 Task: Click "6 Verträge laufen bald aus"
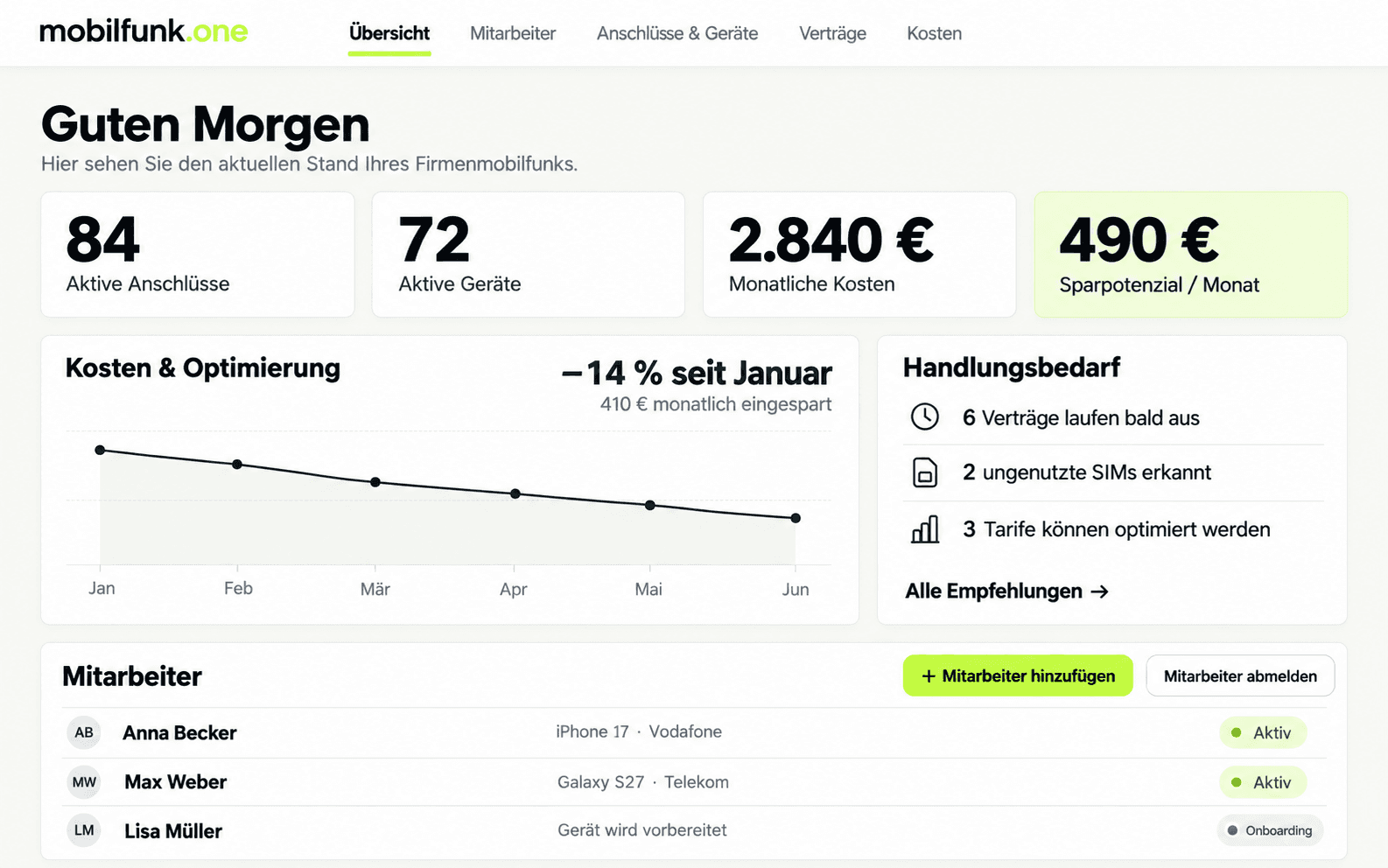[x=1081, y=418]
